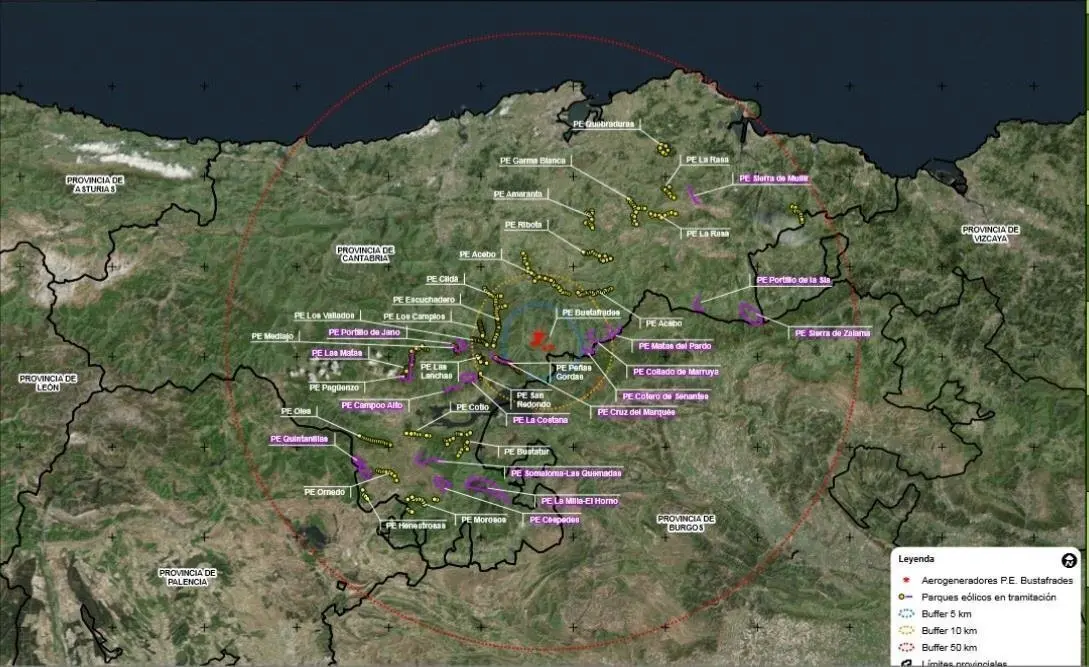Click the red Buffer 50 km dotted symbol
This screenshot has height=667, width=1089.
(906, 647)
